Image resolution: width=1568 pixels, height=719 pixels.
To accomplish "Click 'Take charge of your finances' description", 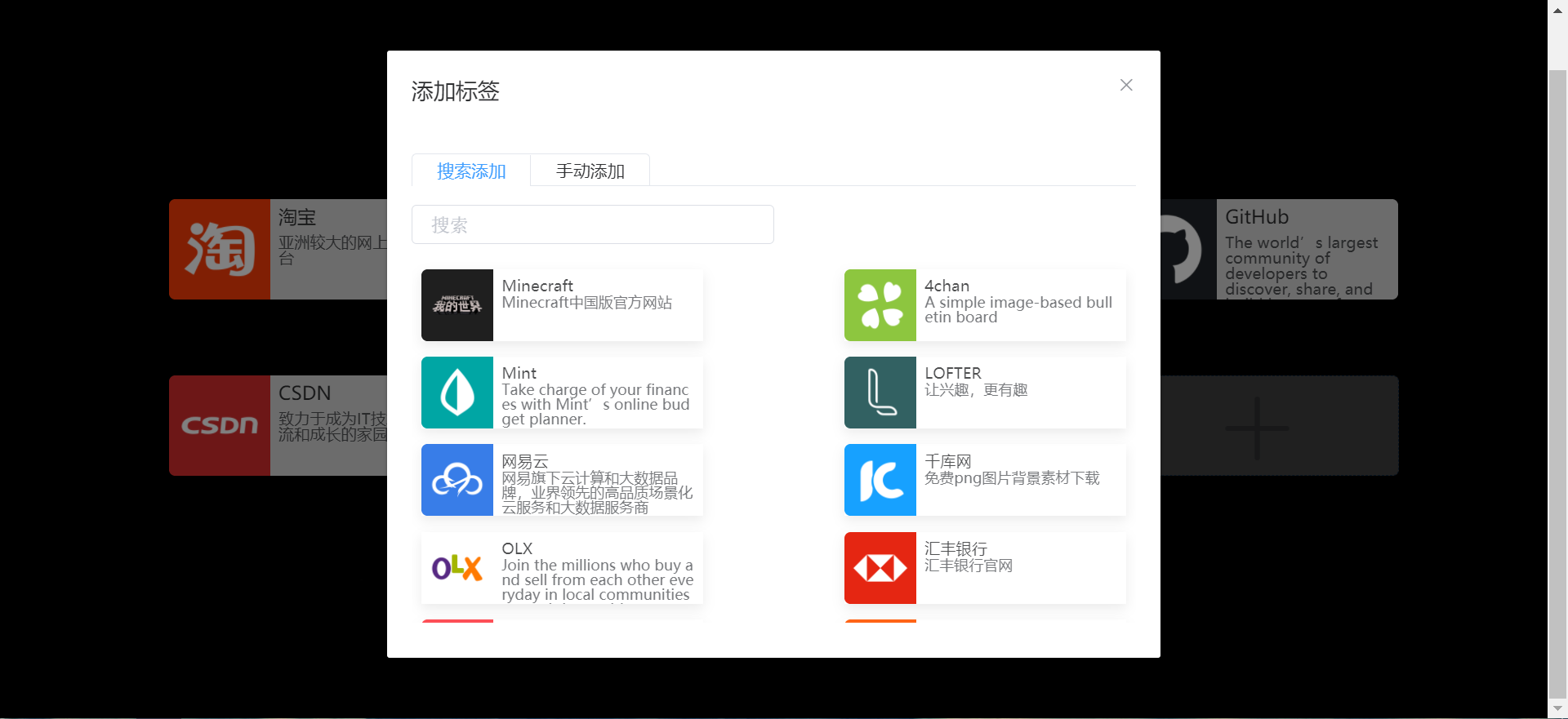I will tap(595, 405).
